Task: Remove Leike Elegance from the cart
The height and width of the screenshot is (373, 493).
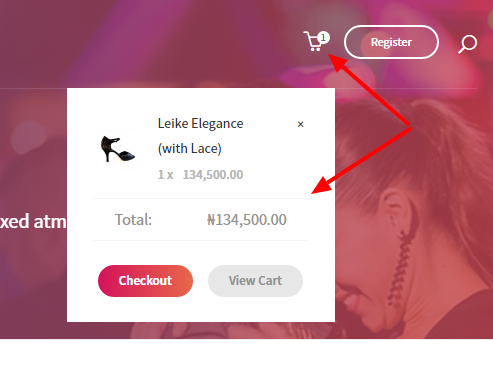Action: coord(300,124)
